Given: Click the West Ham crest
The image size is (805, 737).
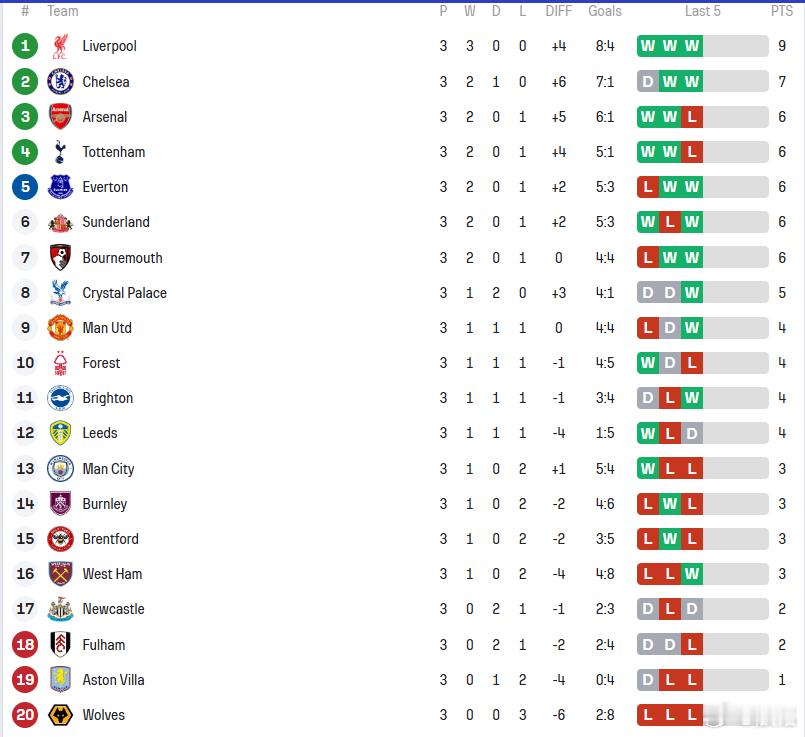Looking at the screenshot, I should point(60,574).
